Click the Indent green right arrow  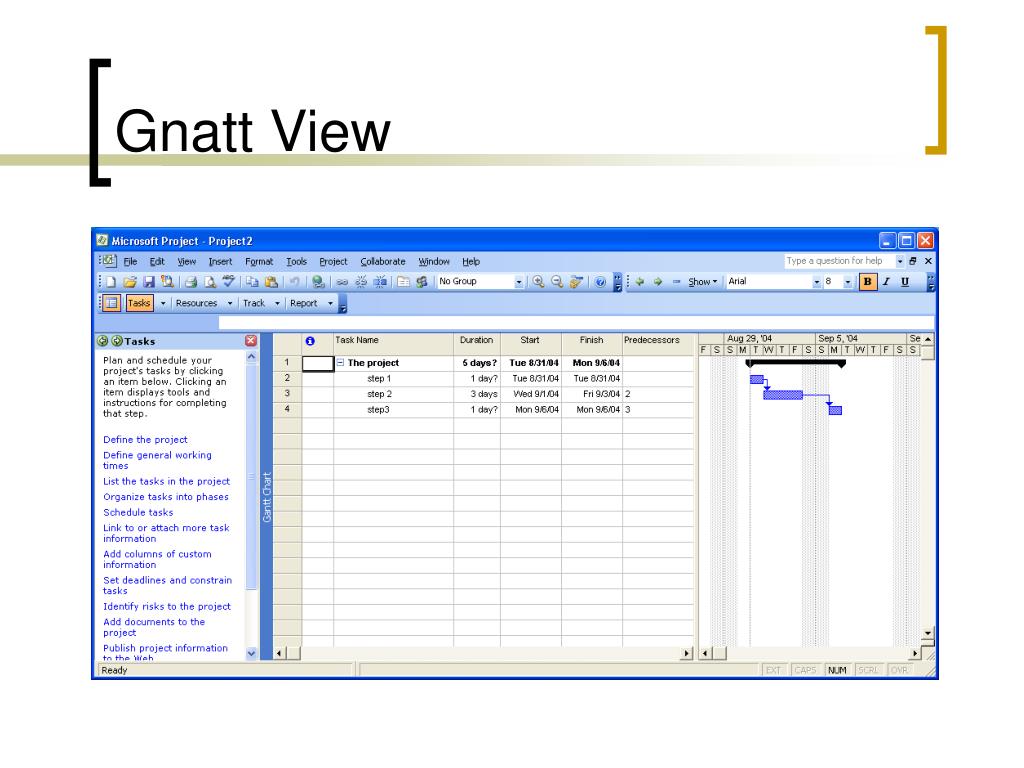(658, 281)
